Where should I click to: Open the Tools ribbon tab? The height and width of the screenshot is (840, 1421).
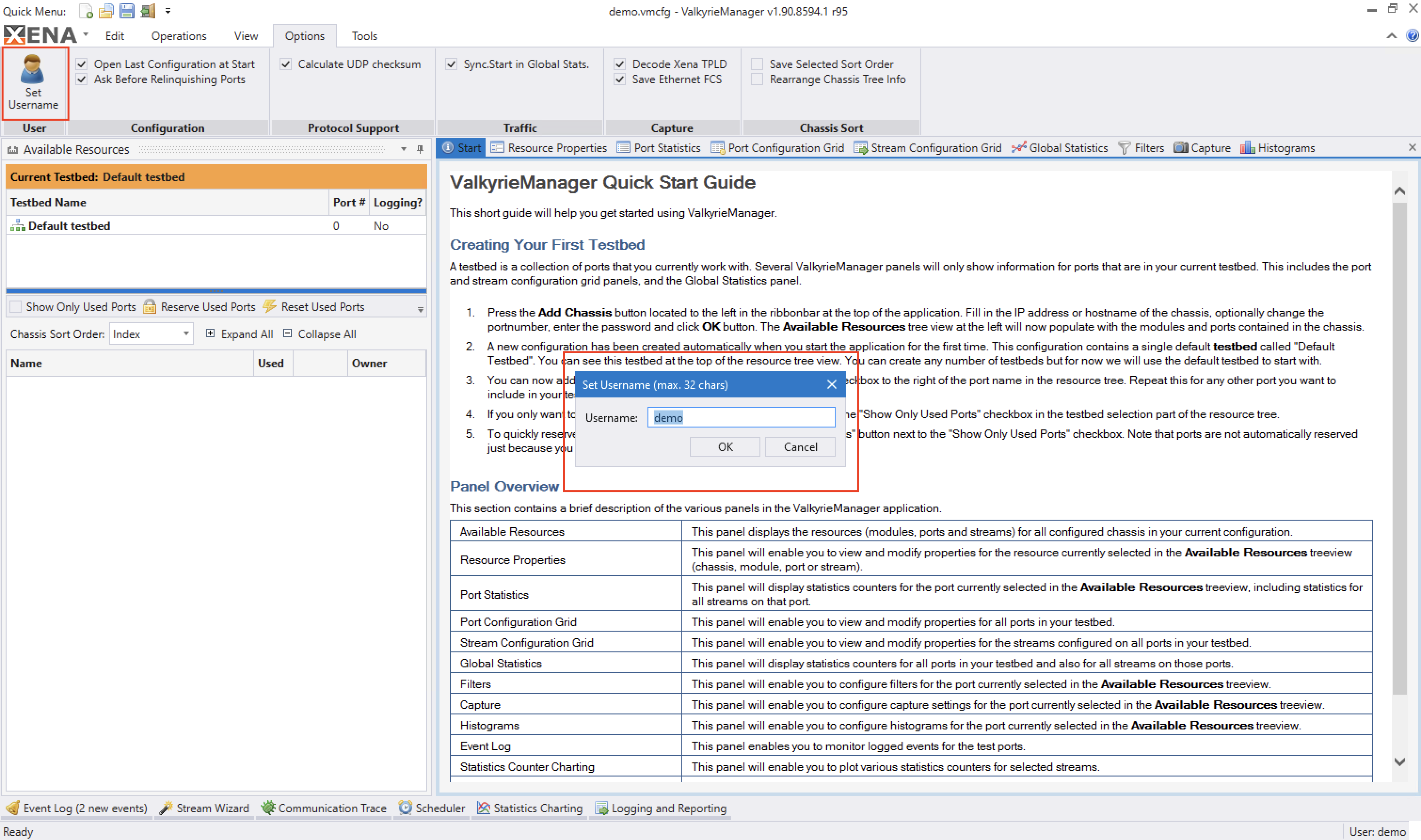pos(364,36)
